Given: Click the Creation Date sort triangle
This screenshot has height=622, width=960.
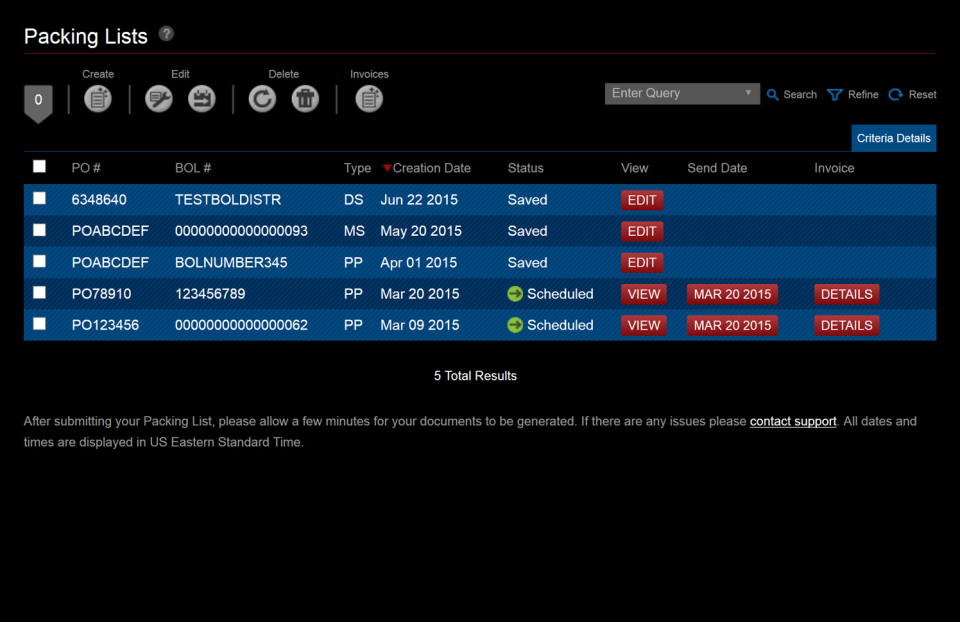Looking at the screenshot, I should pos(389,168).
